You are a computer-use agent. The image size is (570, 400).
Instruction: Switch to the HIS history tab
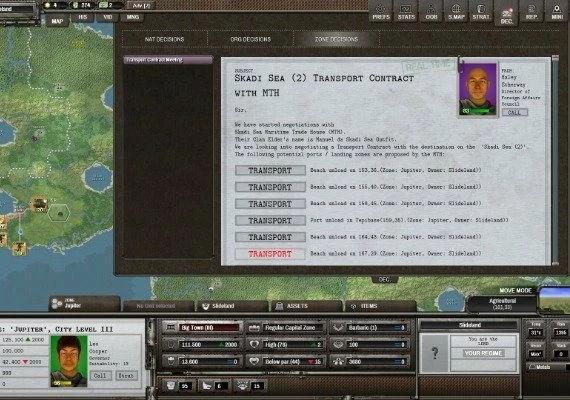click(x=83, y=17)
